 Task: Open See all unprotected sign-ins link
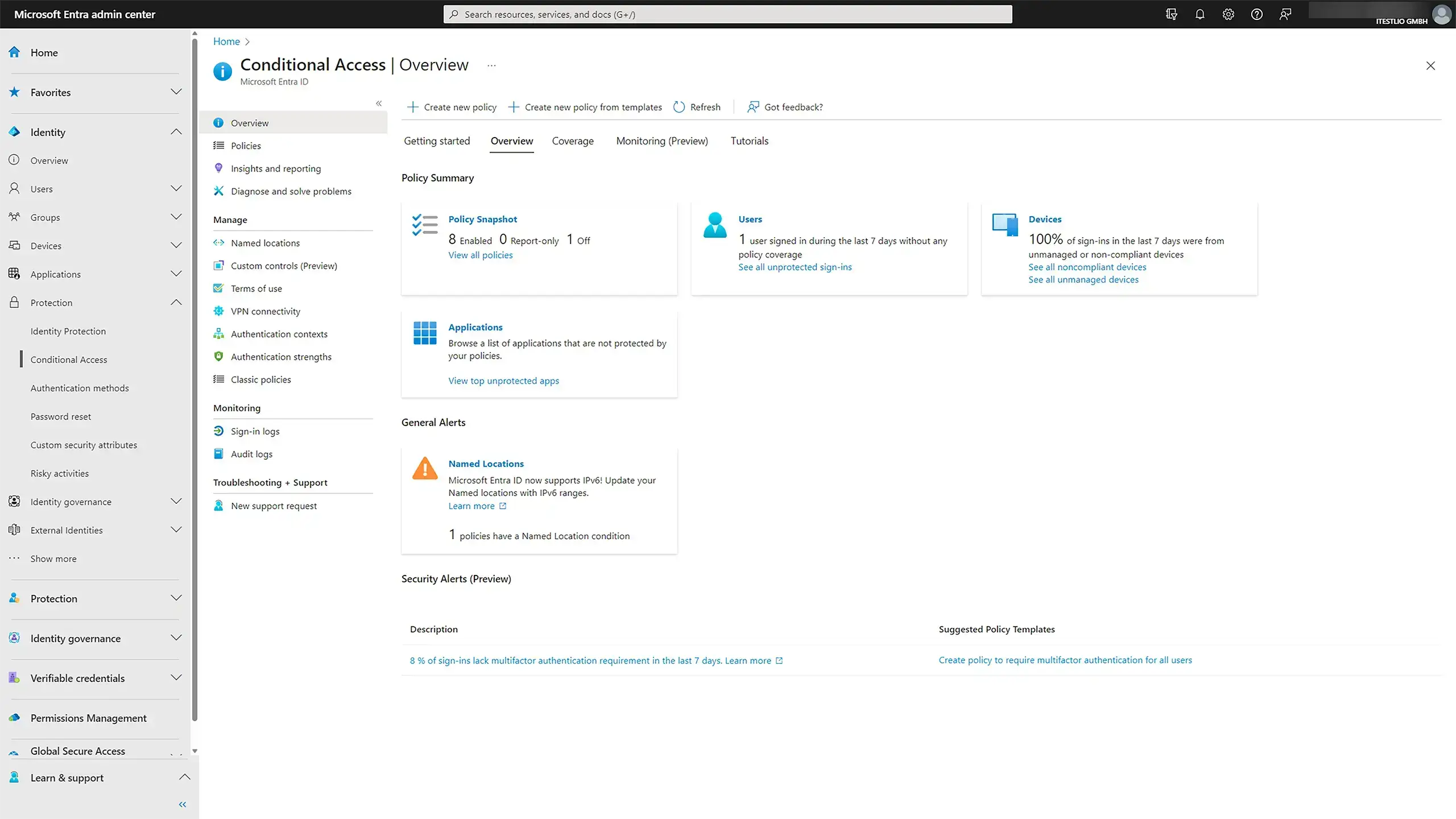coord(795,267)
